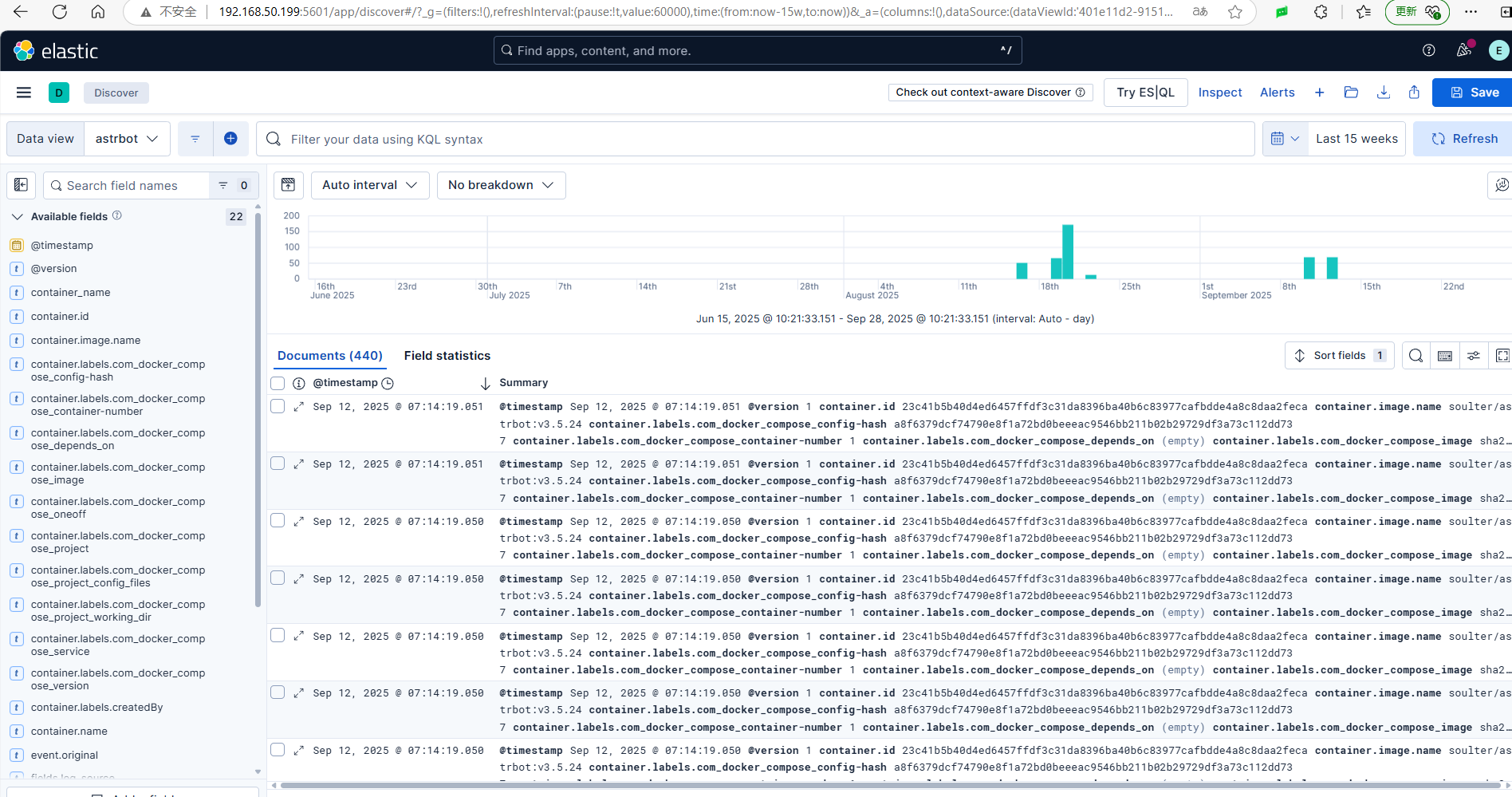Select the Documents (440) tab

point(330,356)
